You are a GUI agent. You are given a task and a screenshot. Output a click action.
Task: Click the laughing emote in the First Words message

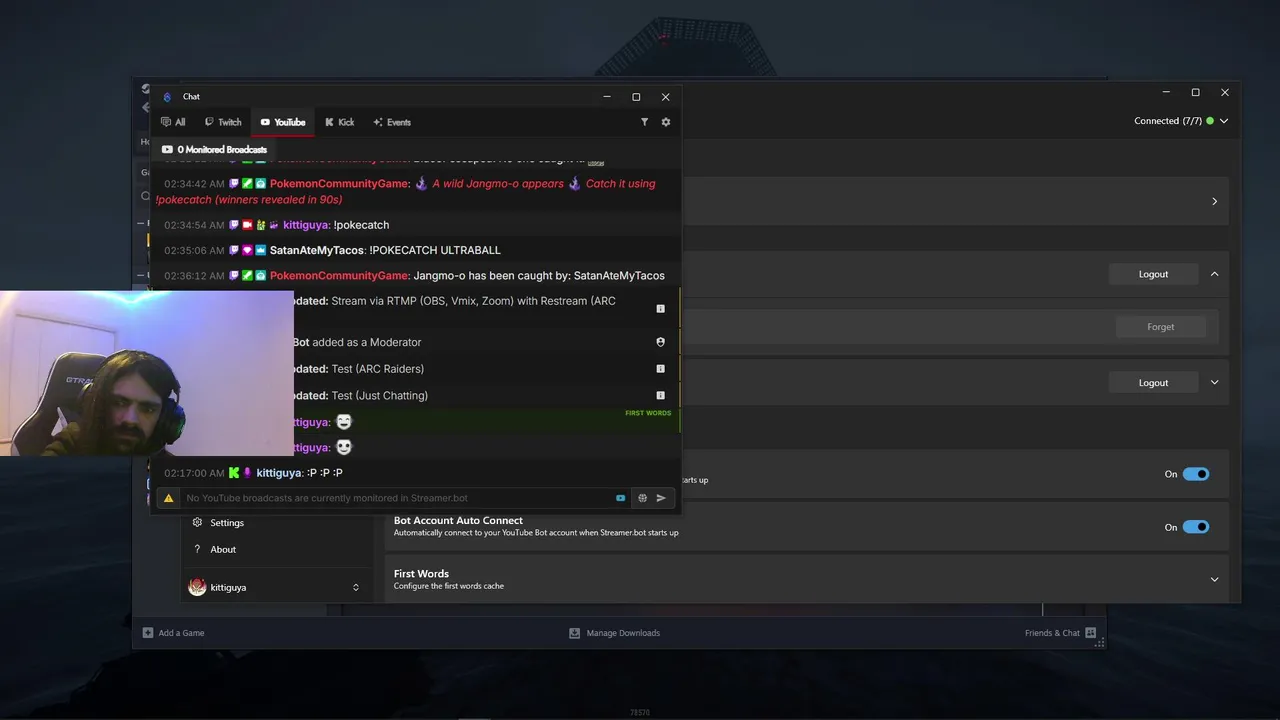[344, 422]
